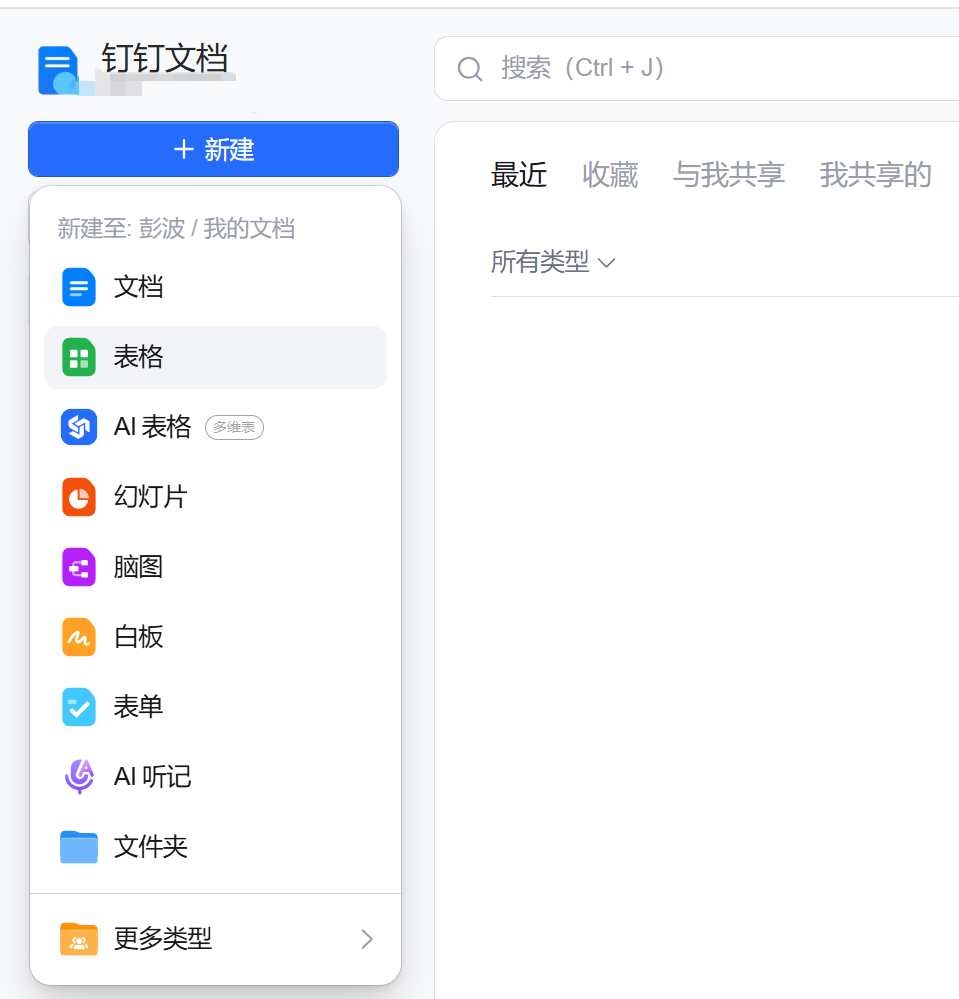Screen dimensions: 959x999
Task: Click the green 表格 spreadsheet icon
Action: [79, 357]
